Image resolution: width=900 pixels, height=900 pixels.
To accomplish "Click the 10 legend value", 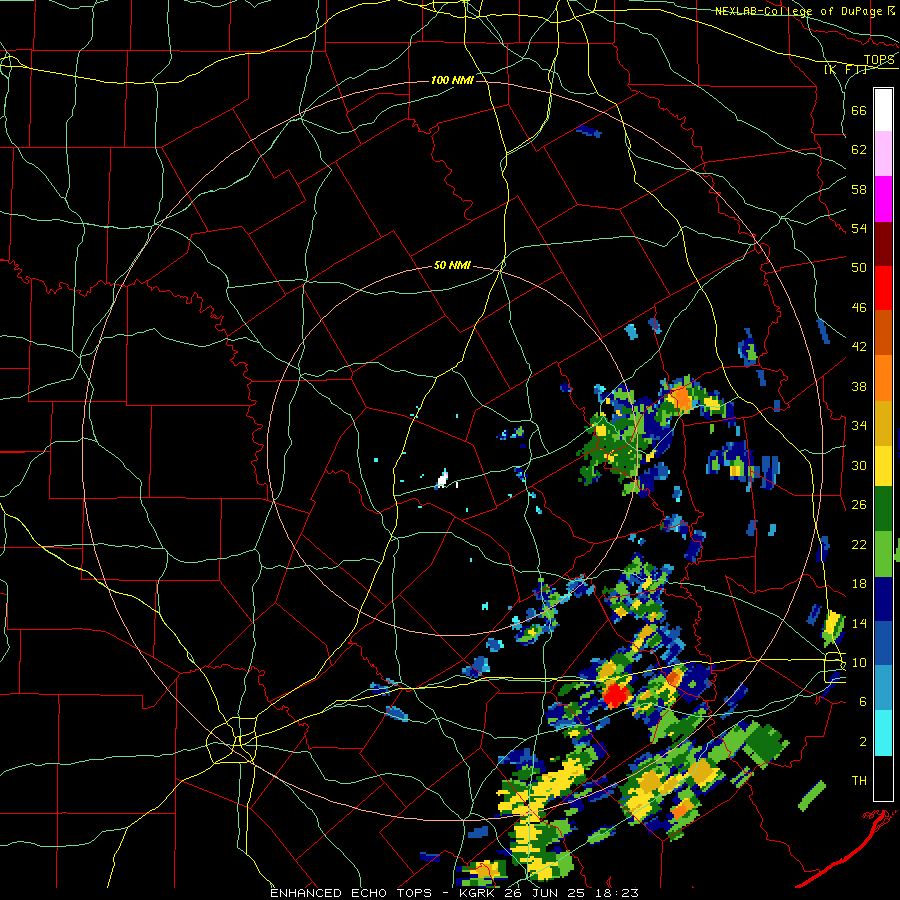I will coord(859,662).
